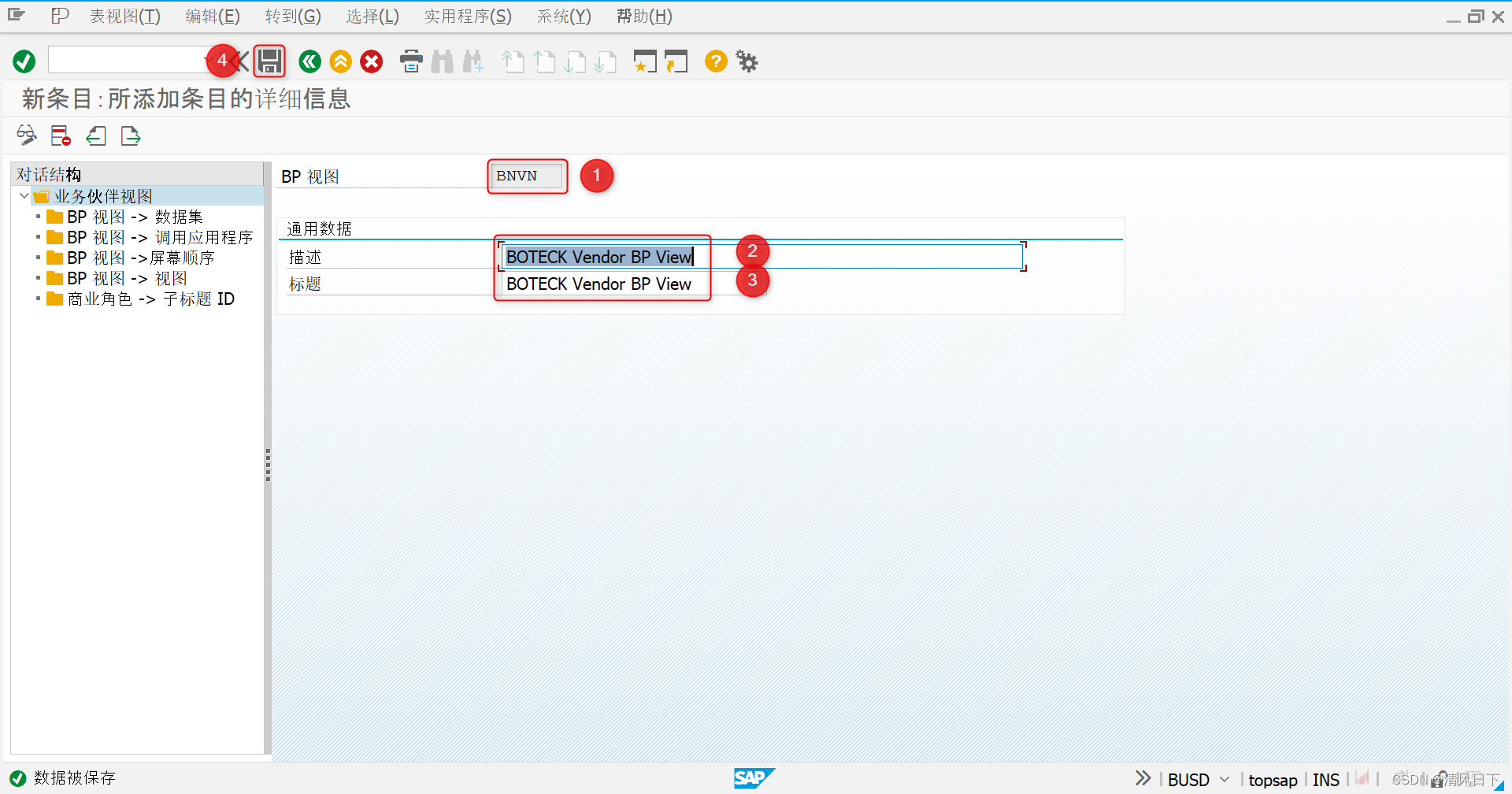Click the 描述 description input field
The image size is (1512, 794).
[x=762, y=257]
